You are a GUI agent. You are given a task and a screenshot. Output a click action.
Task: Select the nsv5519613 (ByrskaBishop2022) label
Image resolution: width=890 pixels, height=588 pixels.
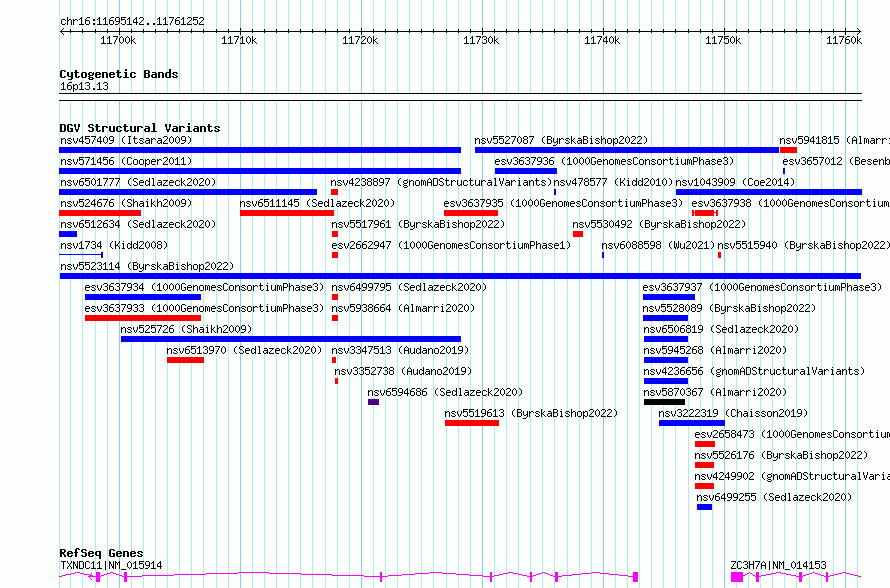coord(531,413)
